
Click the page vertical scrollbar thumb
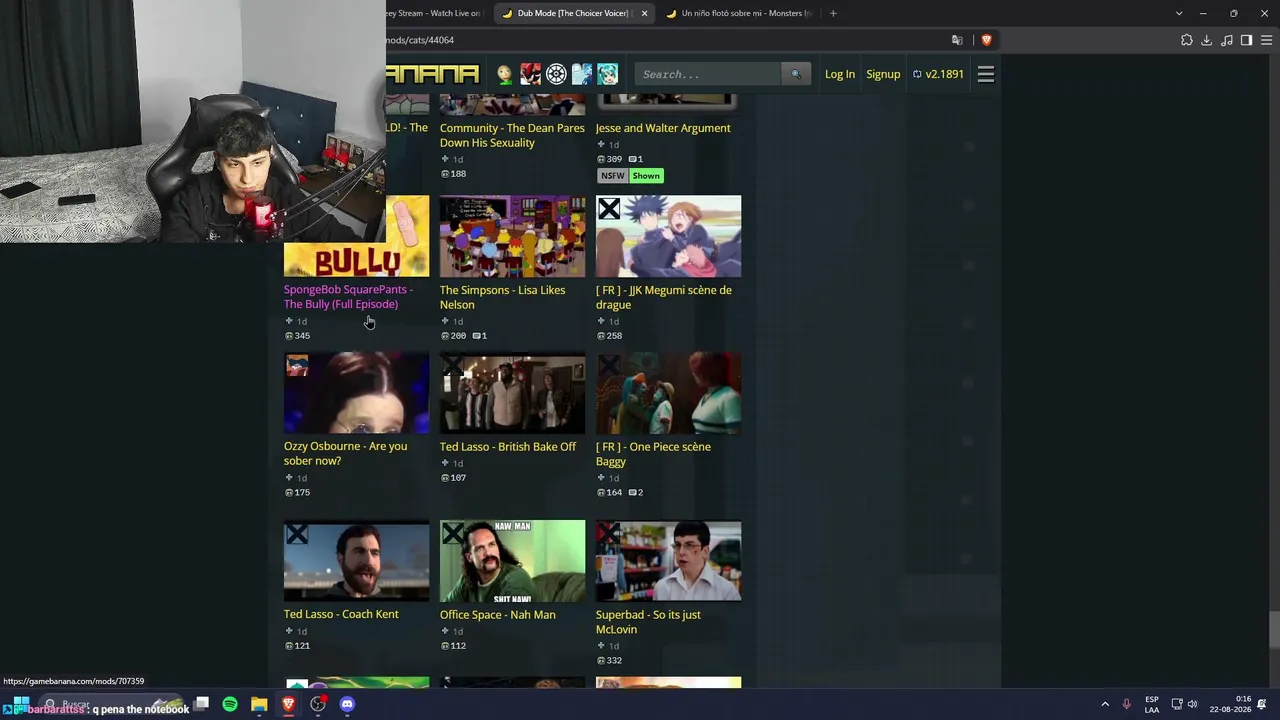1274,630
